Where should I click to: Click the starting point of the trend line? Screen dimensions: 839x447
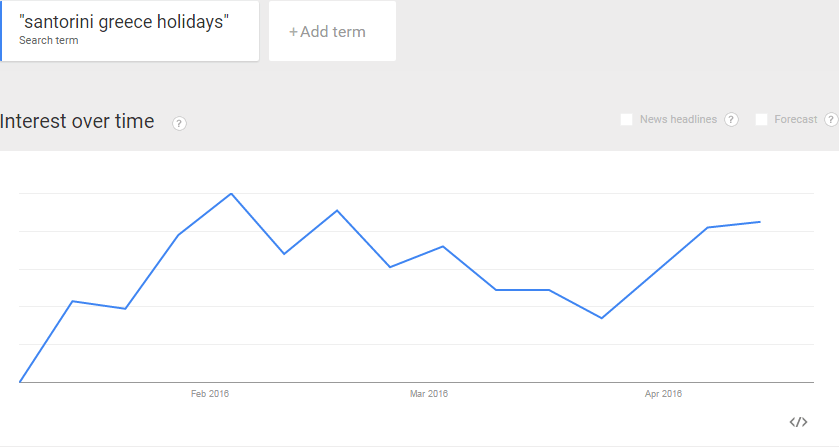[20, 382]
